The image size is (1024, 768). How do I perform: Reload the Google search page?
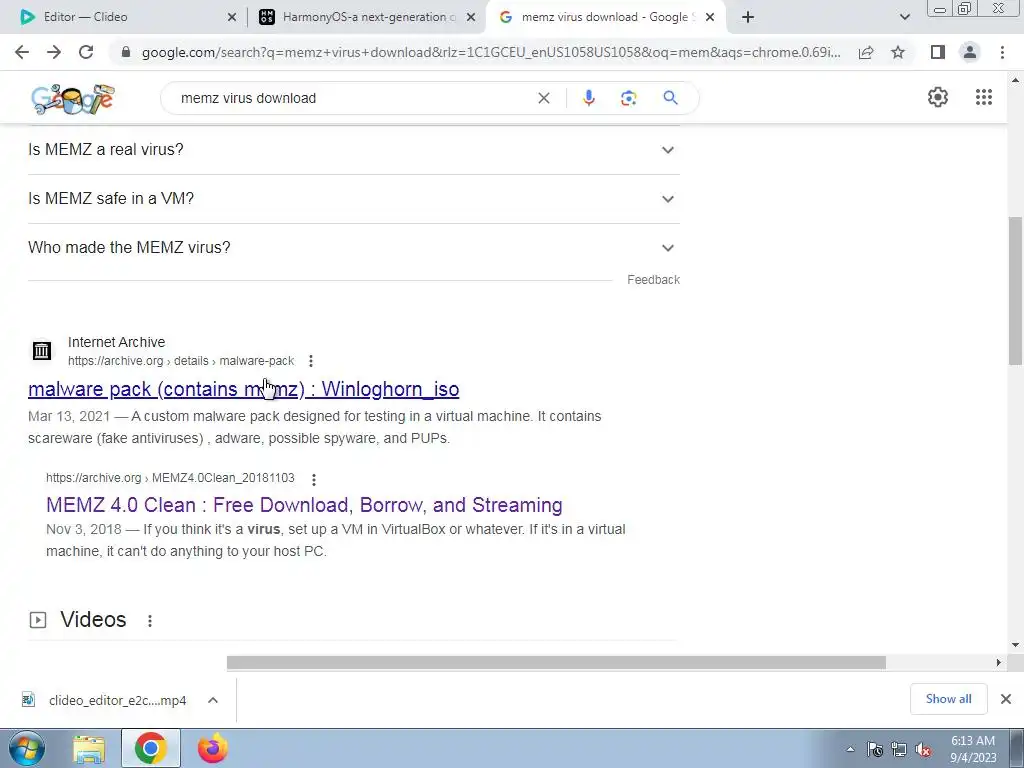pyautogui.click(x=86, y=52)
